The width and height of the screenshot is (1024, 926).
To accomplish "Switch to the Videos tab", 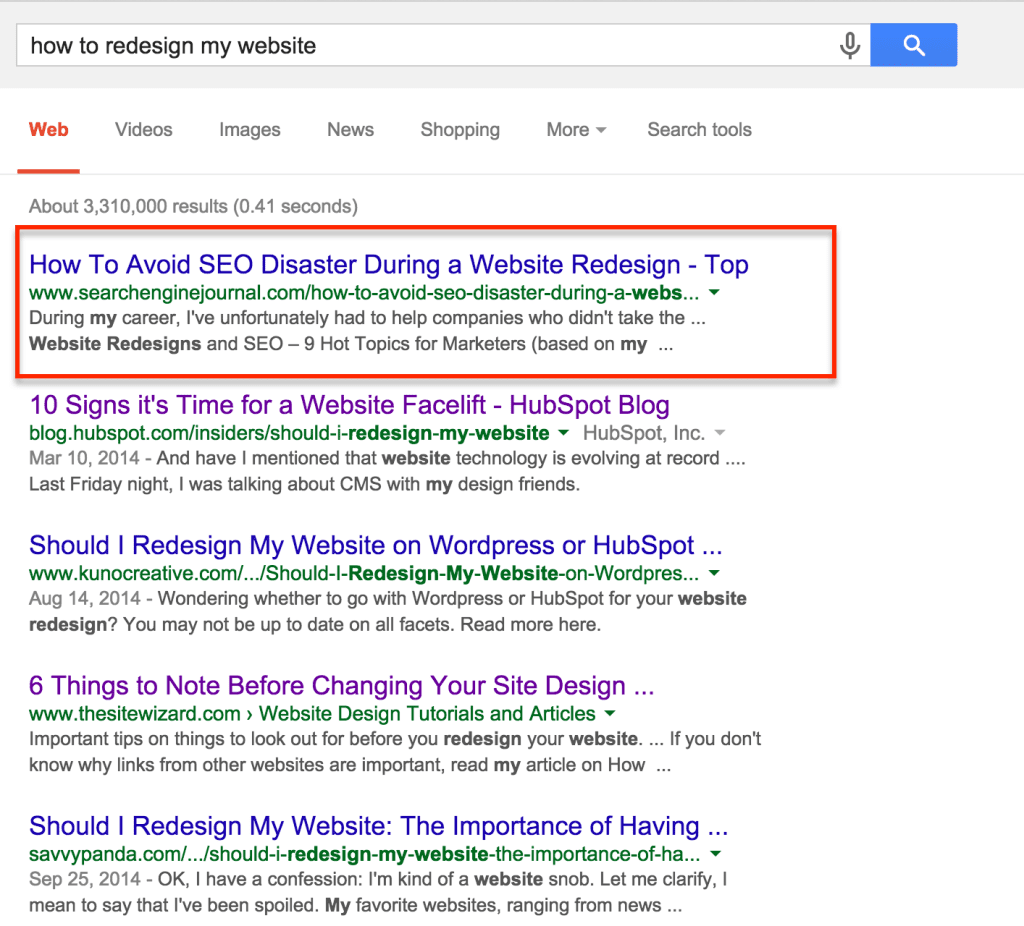I will click(144, 129).
